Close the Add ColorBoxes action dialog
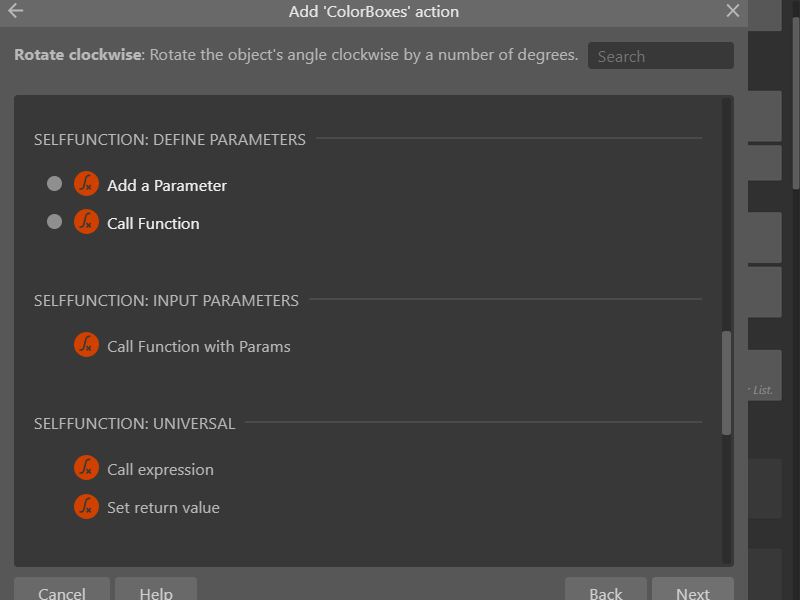This screenshot has height=600, width=800. point(733,11)
